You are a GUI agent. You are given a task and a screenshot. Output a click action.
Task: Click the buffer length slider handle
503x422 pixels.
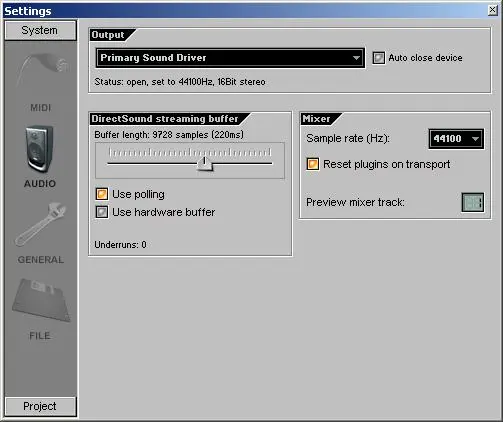click(204, 163)
